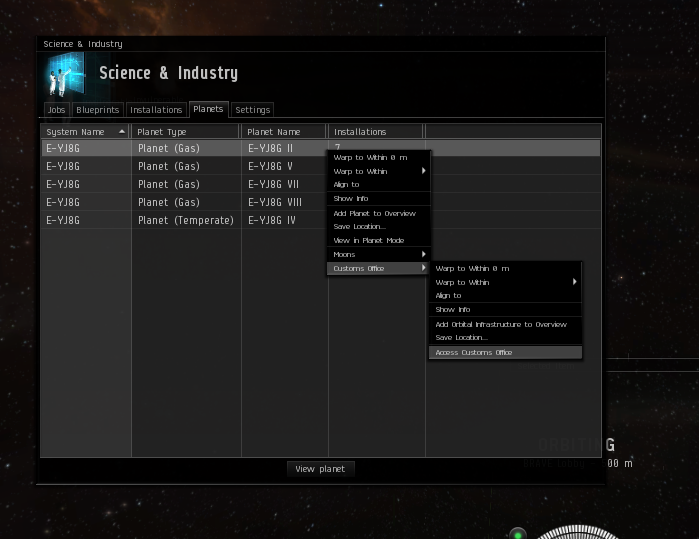The height and width of the screenshot is (539, 699).
Task: Open the Installations tab
Action: [156, 110]
